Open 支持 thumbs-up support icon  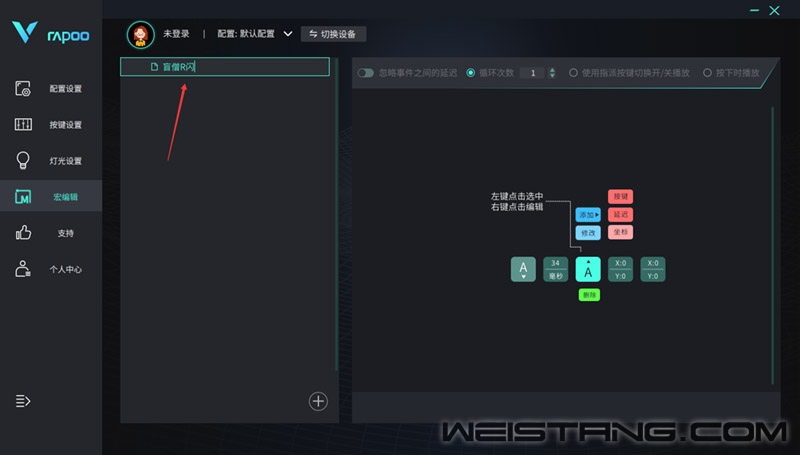[x=23, y=233]
